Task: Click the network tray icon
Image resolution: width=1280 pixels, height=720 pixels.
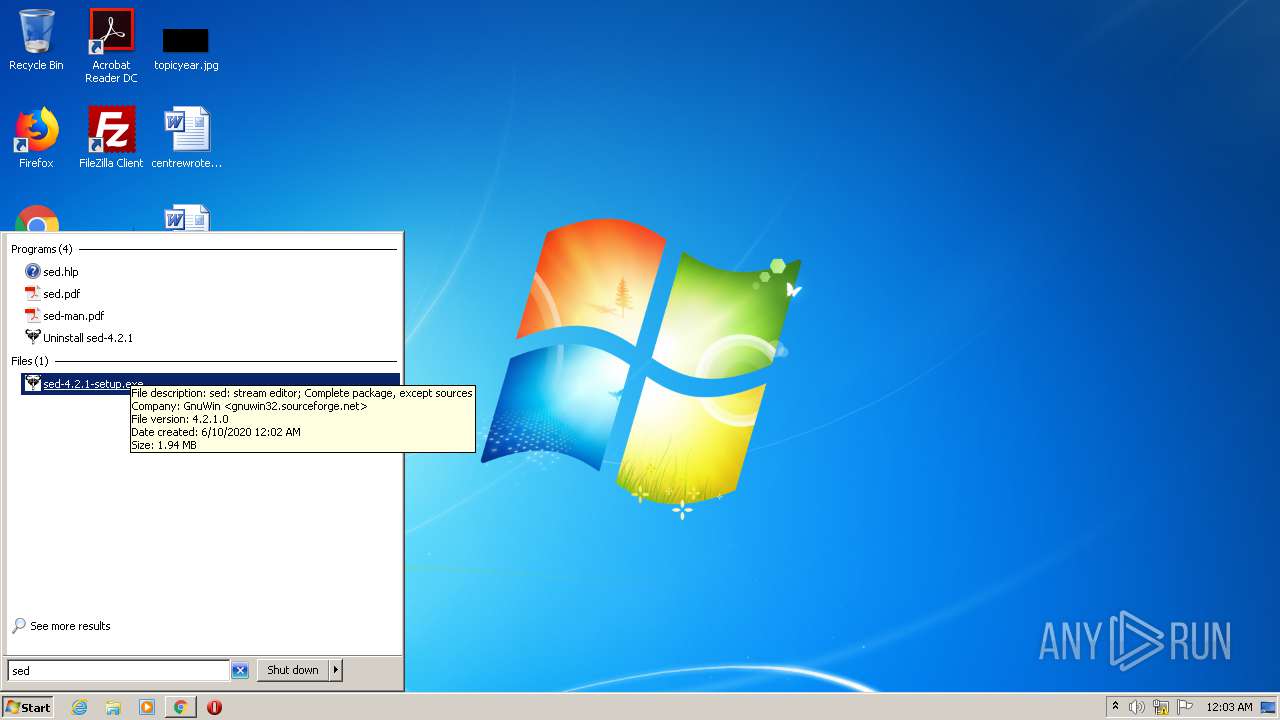Action: coord(1161,707)
